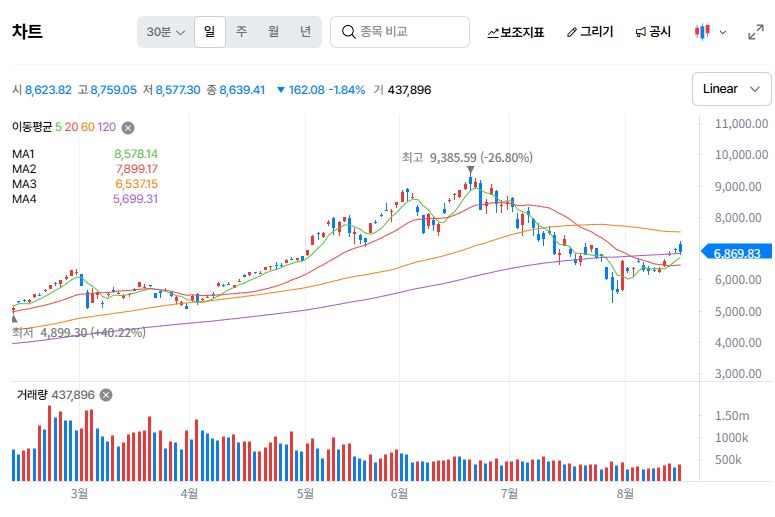Click the 7월 date axis label
This screenshot has width=775, height=517.
point(509,493)
